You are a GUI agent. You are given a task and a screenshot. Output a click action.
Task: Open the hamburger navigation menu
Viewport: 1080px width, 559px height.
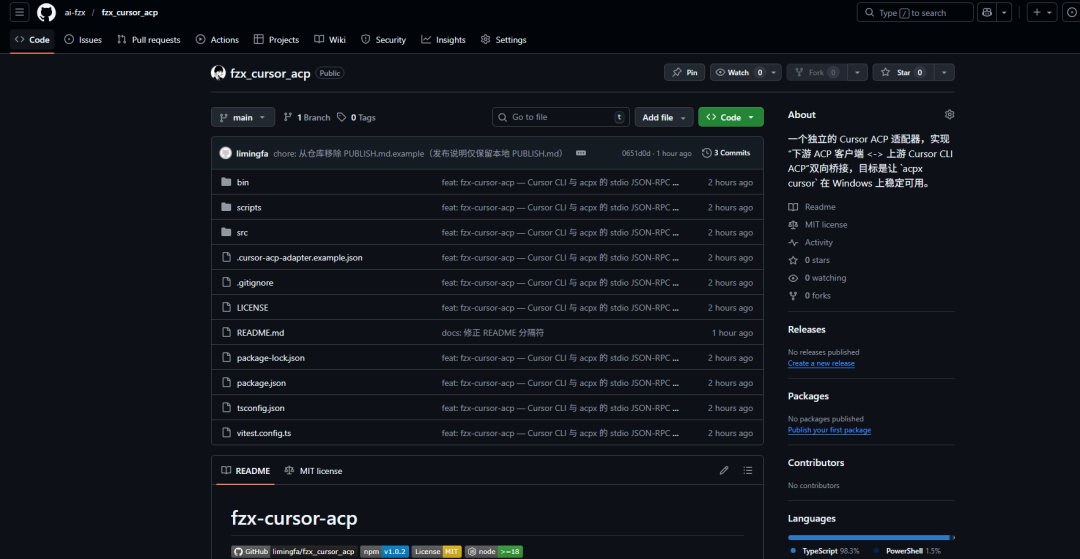click(19, 12)
